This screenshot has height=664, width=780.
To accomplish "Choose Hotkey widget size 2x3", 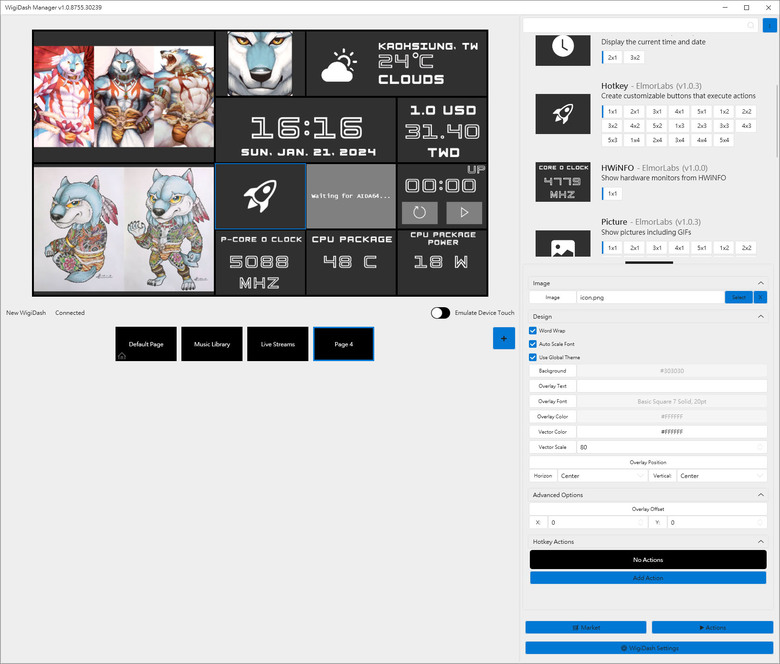I will pos(702,126).
